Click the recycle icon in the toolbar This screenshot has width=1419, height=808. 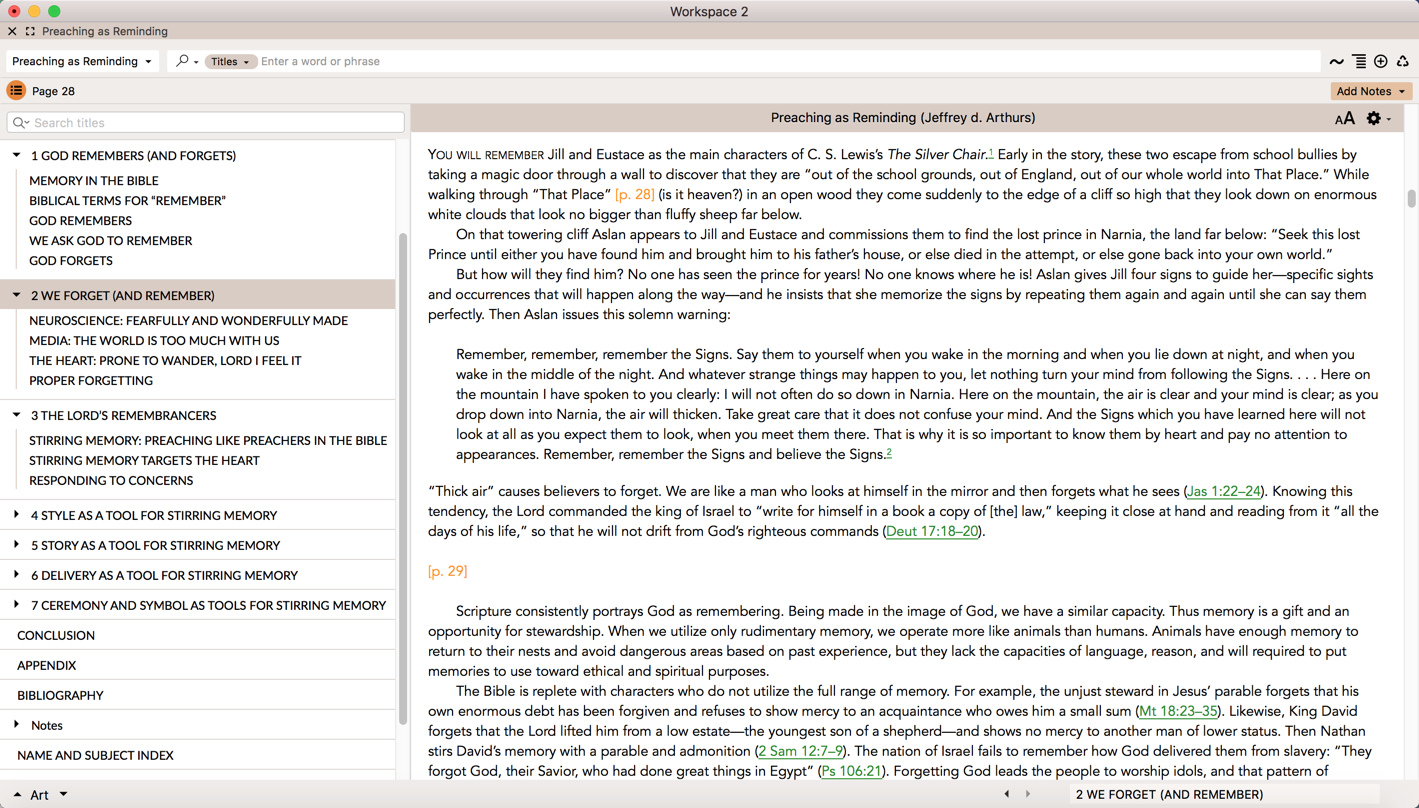click(1403, 62)
